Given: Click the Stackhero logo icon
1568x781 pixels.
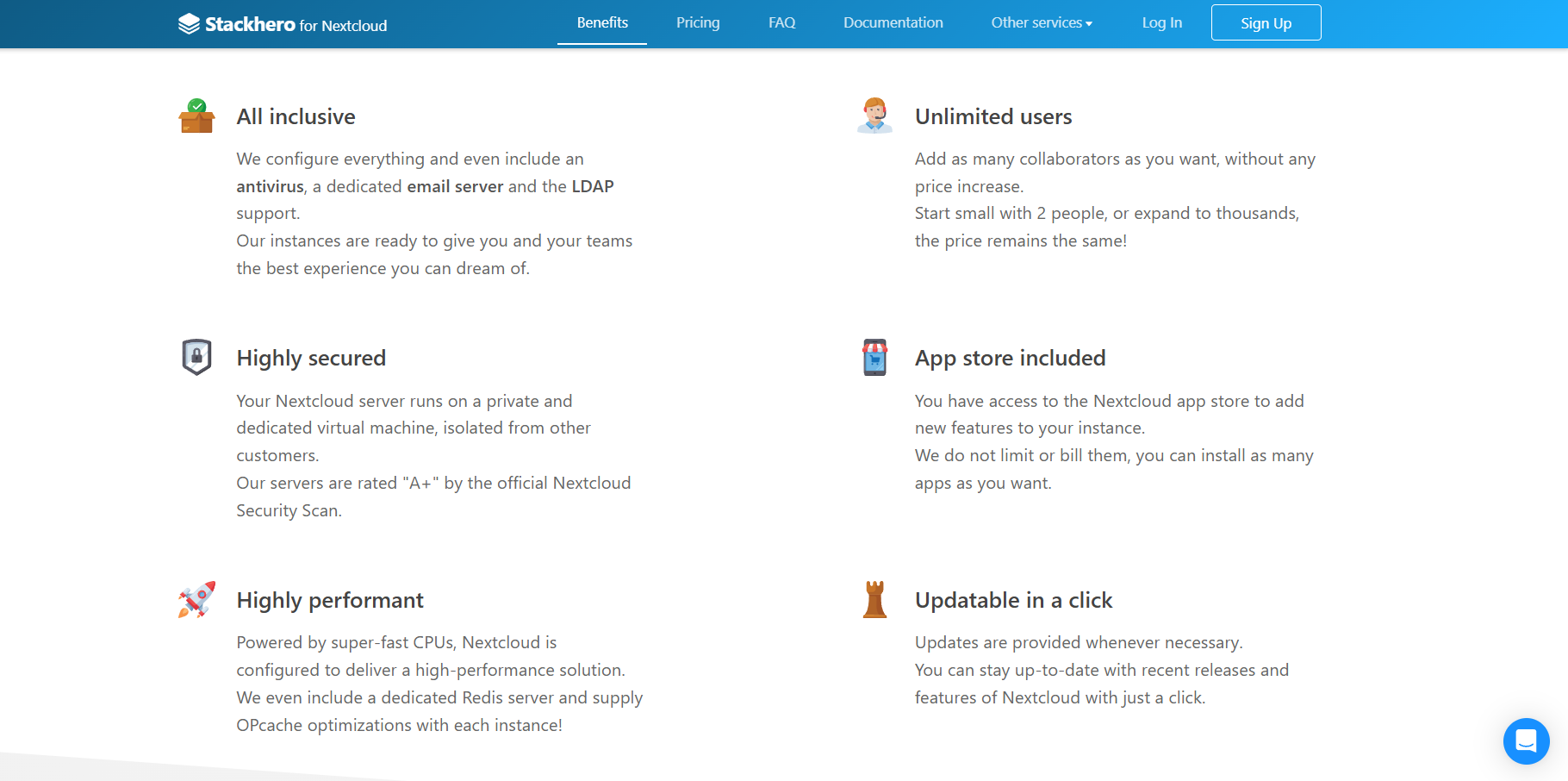Looking at the screenshot, I should [189, 24].
